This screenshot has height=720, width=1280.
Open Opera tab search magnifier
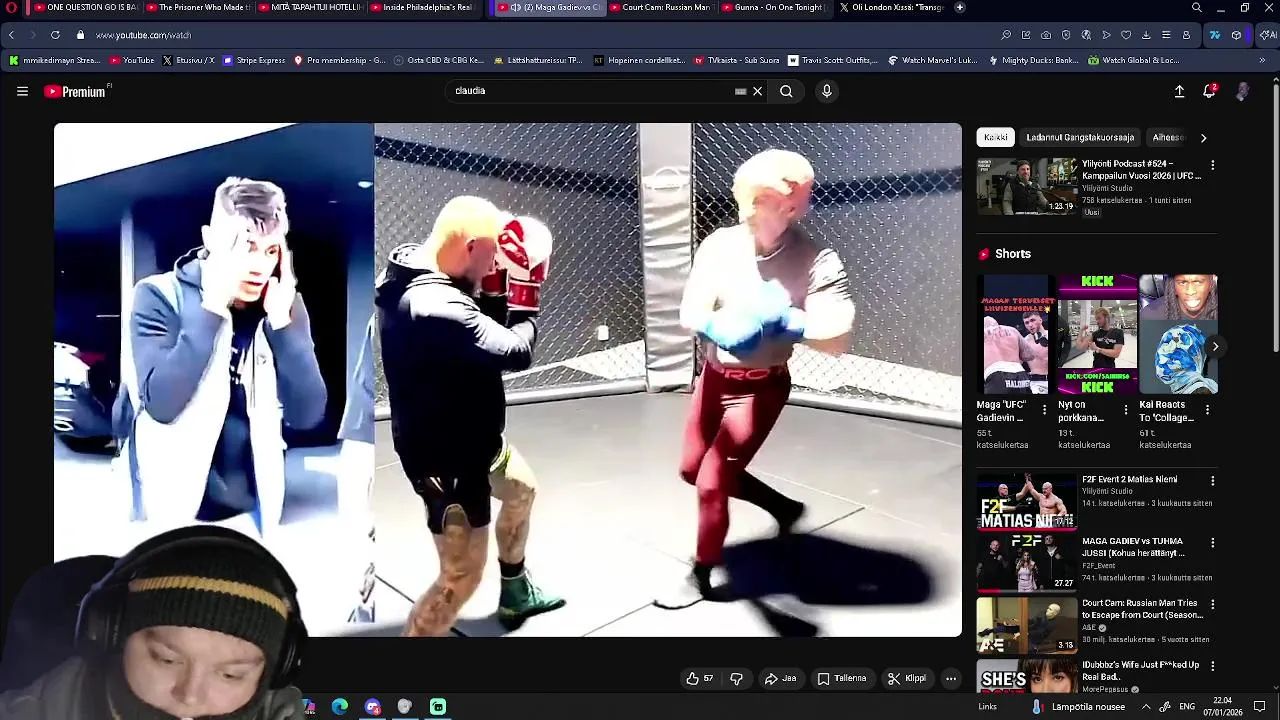[x=1196, y=8]
